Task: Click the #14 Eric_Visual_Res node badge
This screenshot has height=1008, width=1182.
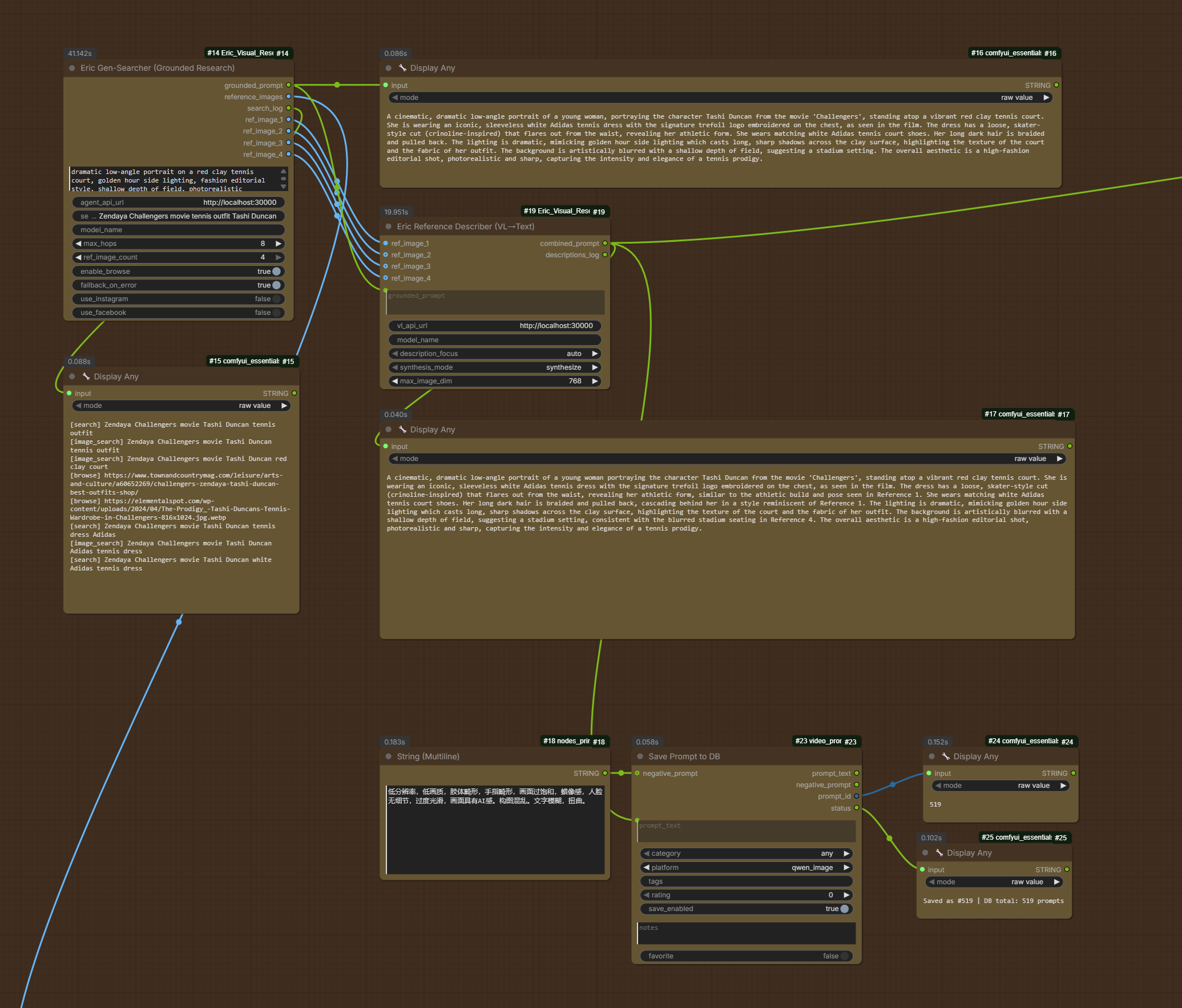Action: (x=249, y=53)
